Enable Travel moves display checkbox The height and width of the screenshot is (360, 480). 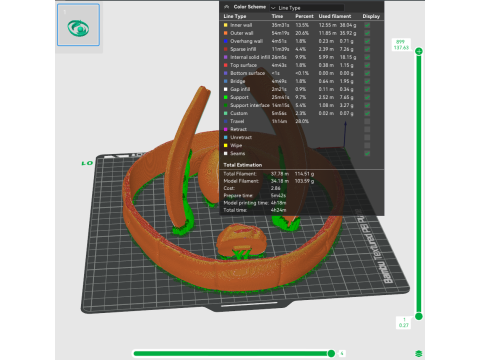[x=367, y=121]
